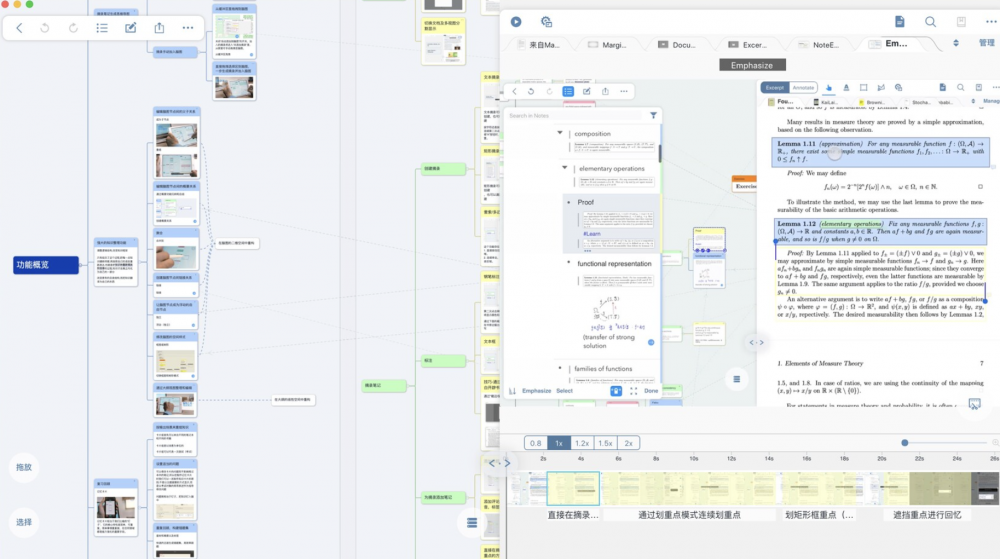Click the 管理 manage button
Viewport: 1000px width, 559px height.
click(987, 43)
